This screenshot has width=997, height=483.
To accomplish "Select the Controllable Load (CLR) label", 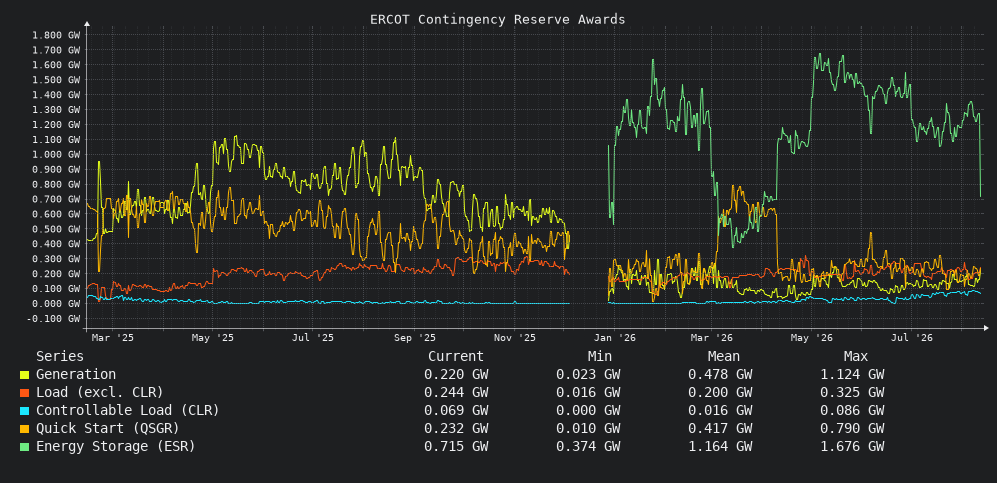I will (x=127, y=411).
